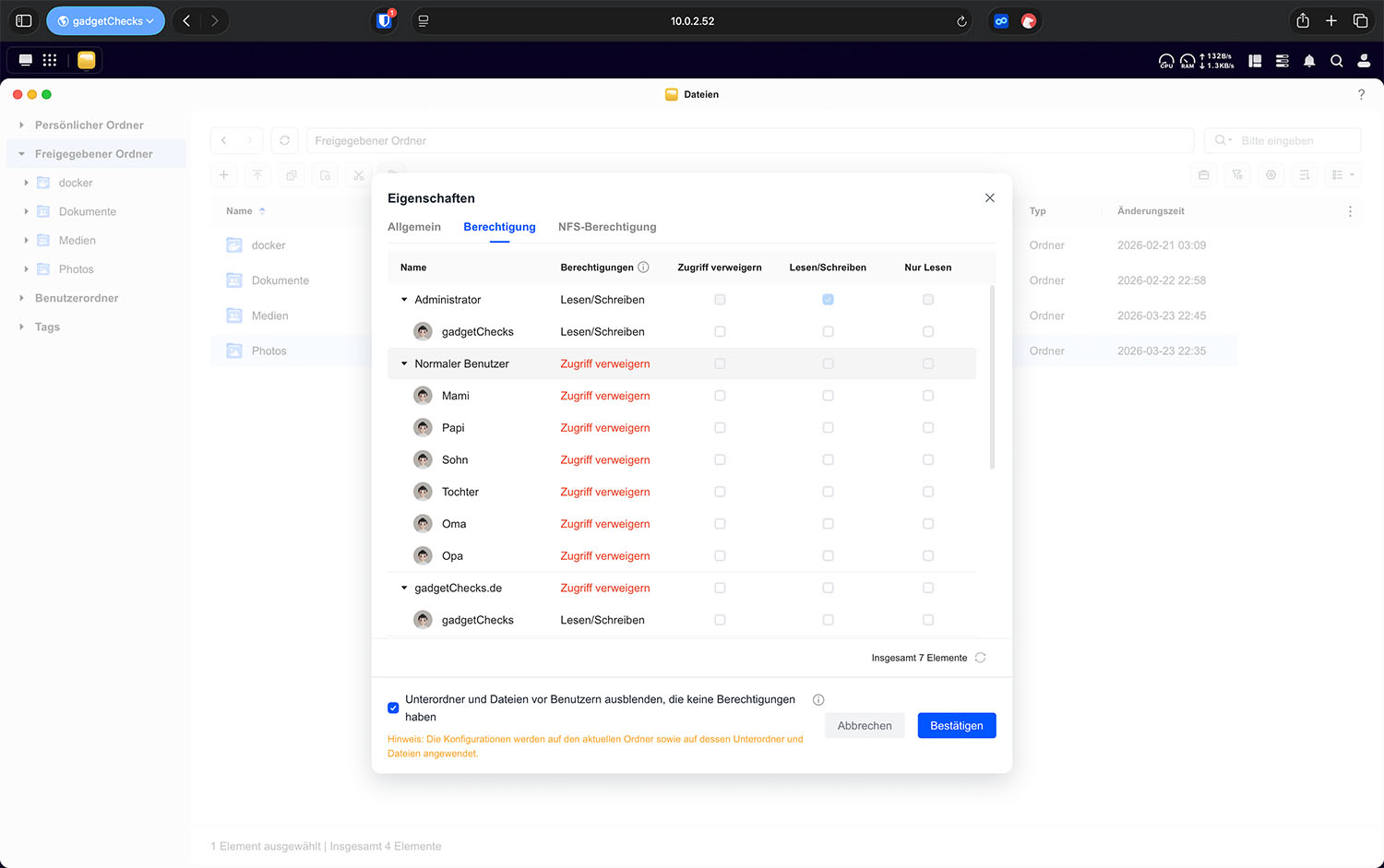Image resolution: width=1384 pixels, height=868 pixels.
Task: Collapse the Administrator group
Action: point(404,300)
